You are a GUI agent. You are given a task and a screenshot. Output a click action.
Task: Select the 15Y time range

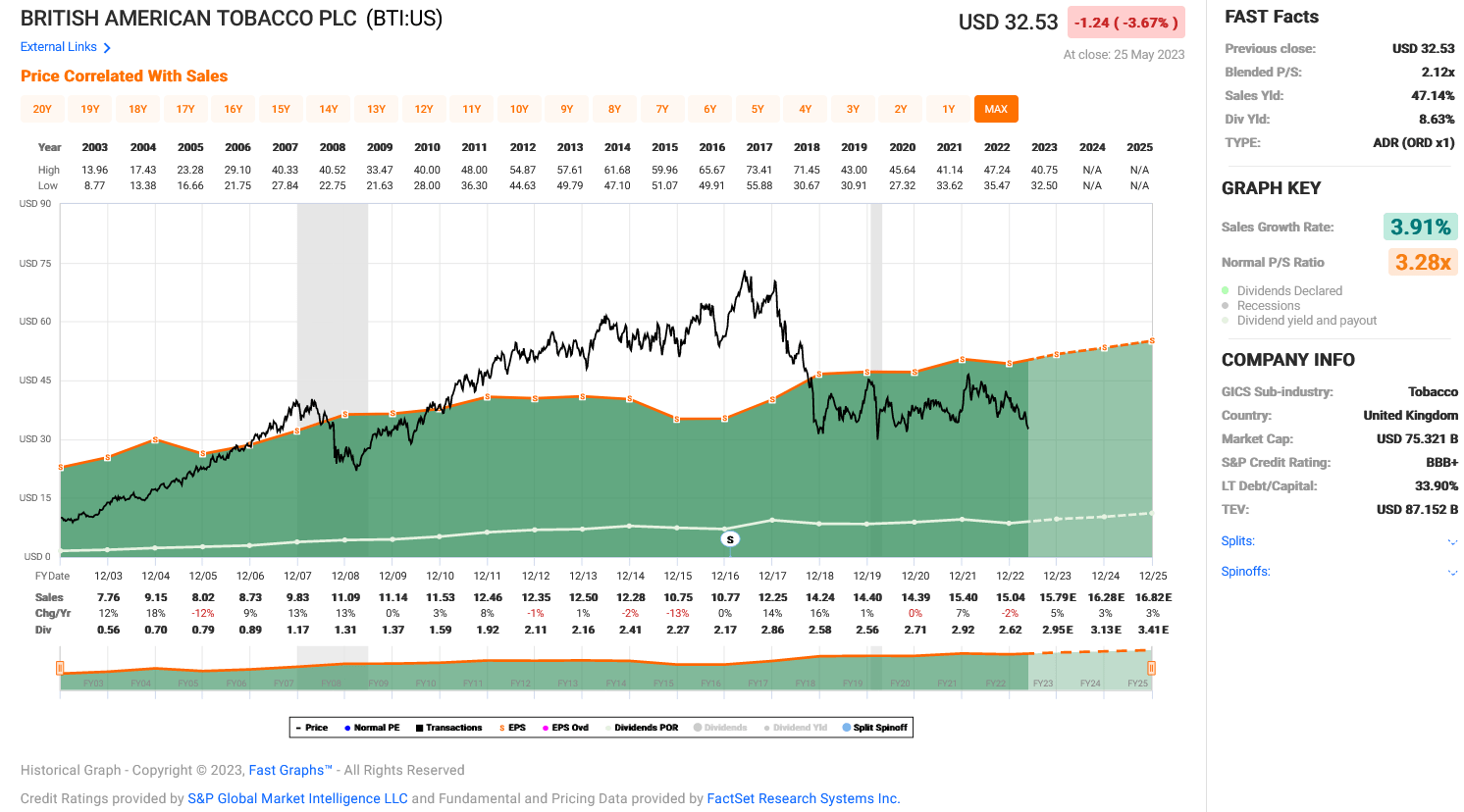pyautogui.click(x=281, y=109)
